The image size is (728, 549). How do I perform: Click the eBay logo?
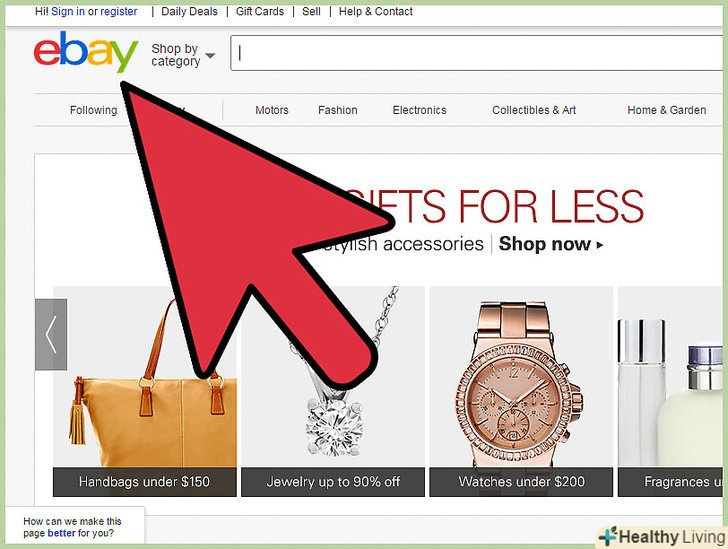coord(86,52)
